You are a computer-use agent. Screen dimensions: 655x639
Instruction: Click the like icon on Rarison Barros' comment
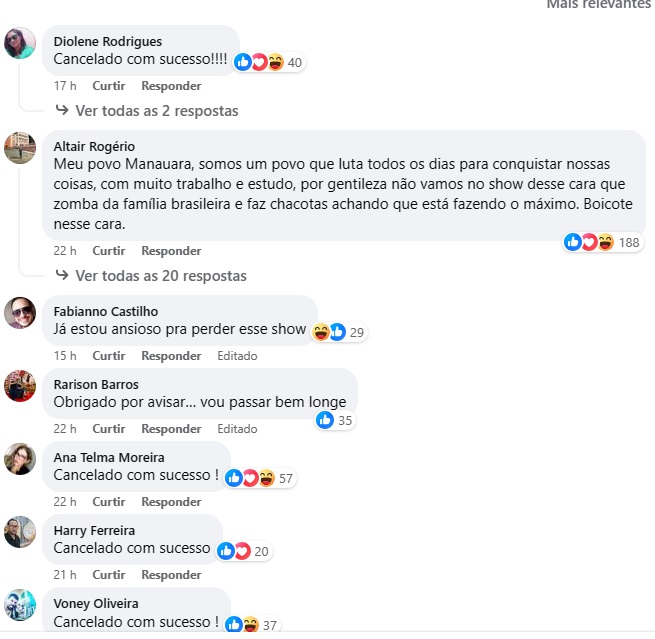click(x=325, y=420)
